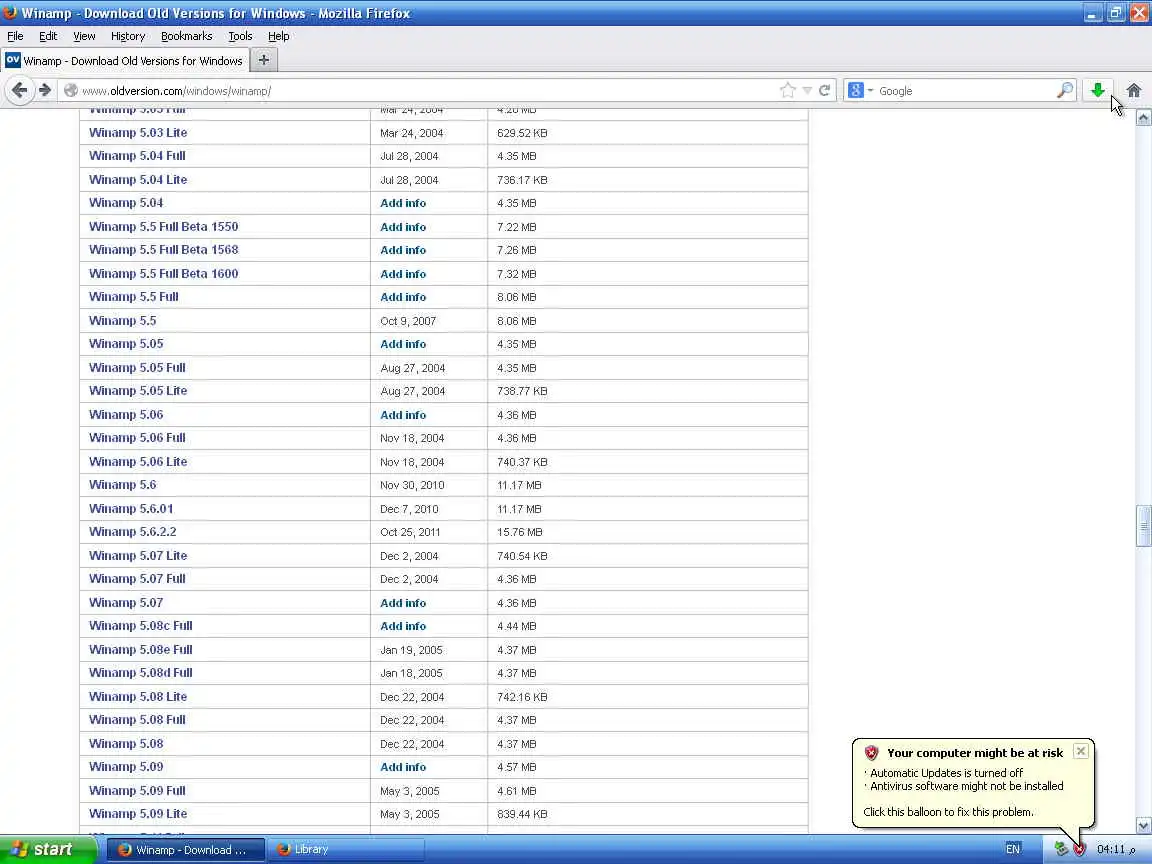Viewport: 1152px width, 864px height.
Task: Open the Winamp 5.6.01 link
Action: pos(132,508)
